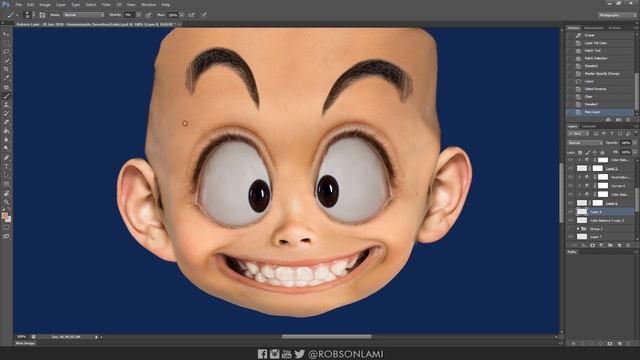640x360 pixels.
Task: Create new document from current history state
Action: click(x=608, y=120)
